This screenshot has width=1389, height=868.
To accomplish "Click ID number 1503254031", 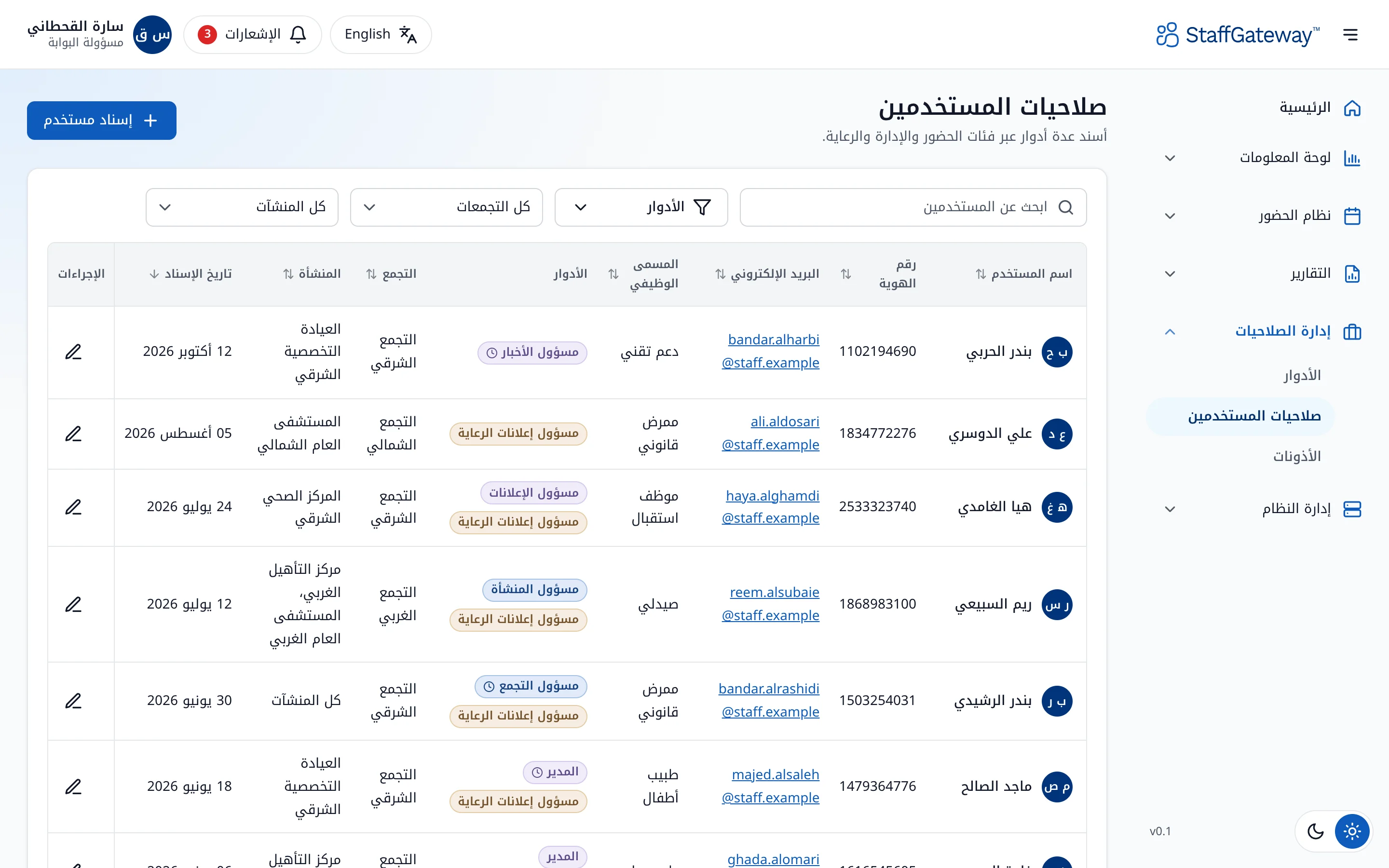I will point(877,700).
